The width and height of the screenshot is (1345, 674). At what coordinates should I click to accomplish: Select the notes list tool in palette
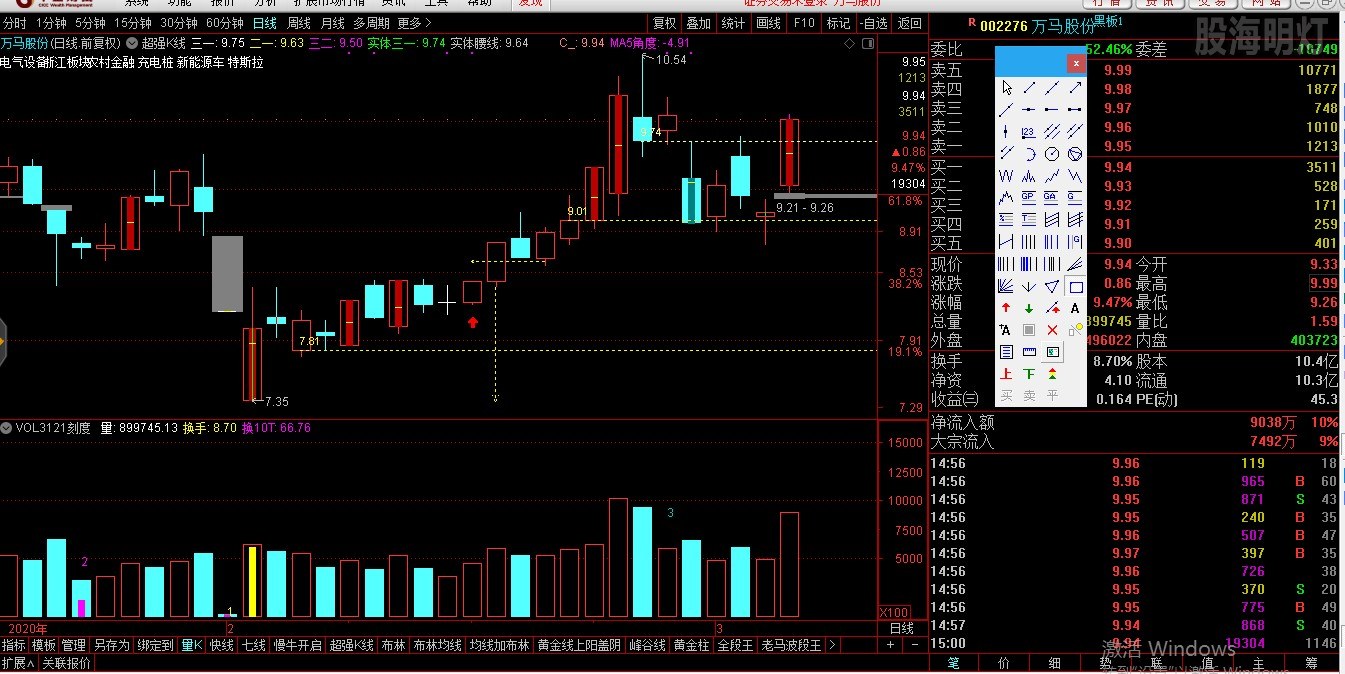click(1006, 352)
